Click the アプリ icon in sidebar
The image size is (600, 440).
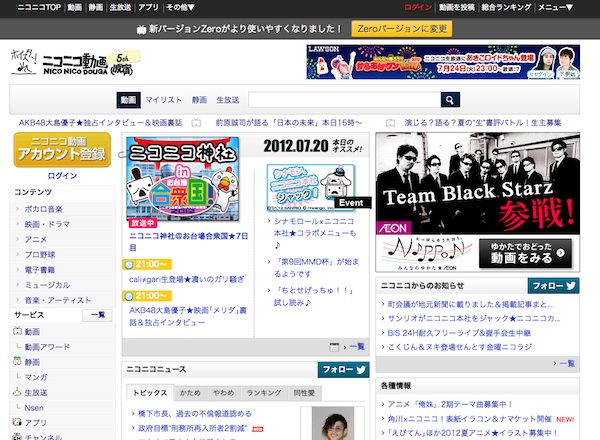point(17,423)
